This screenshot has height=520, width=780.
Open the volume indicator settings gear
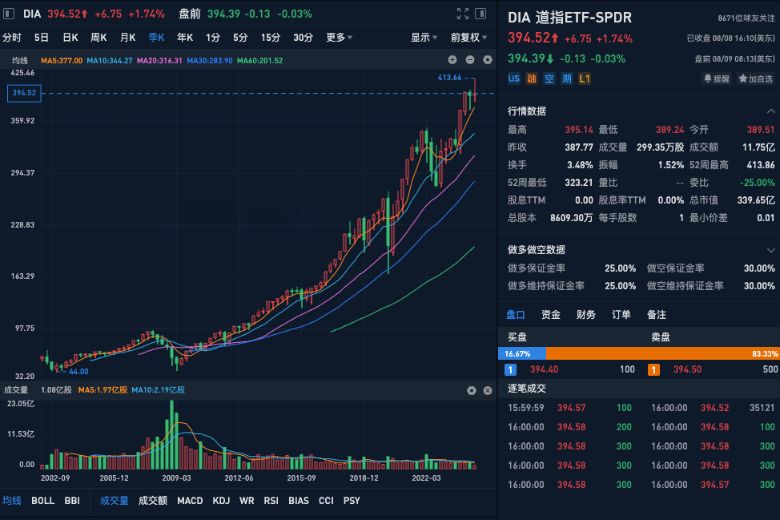coord(471,391)
